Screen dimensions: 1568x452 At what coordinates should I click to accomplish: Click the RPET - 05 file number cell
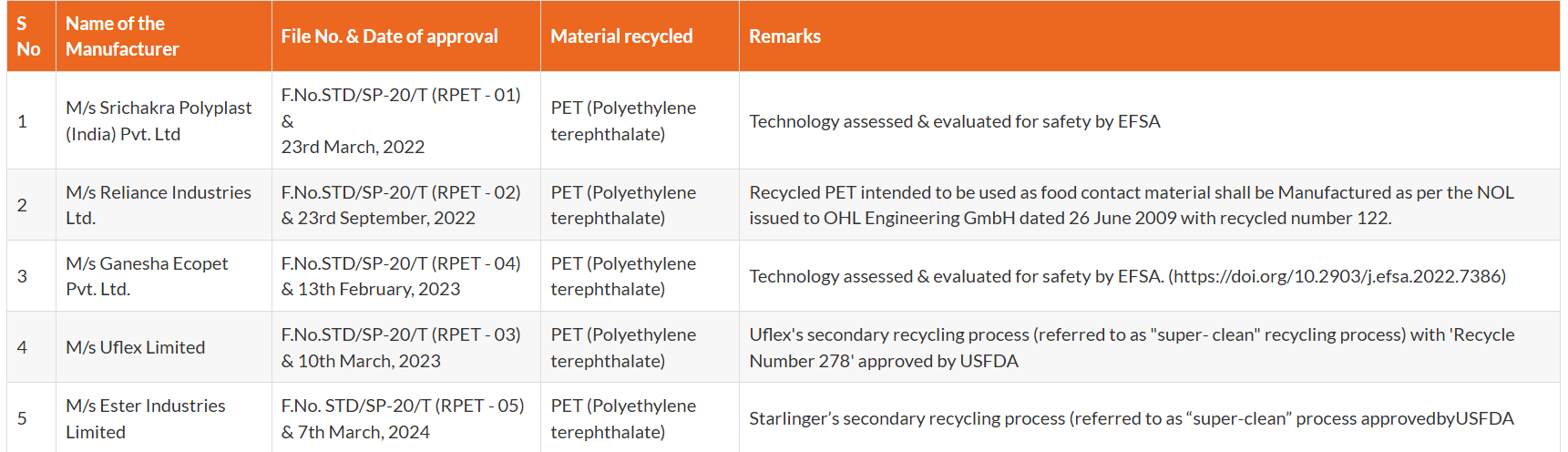click(403, 418)
